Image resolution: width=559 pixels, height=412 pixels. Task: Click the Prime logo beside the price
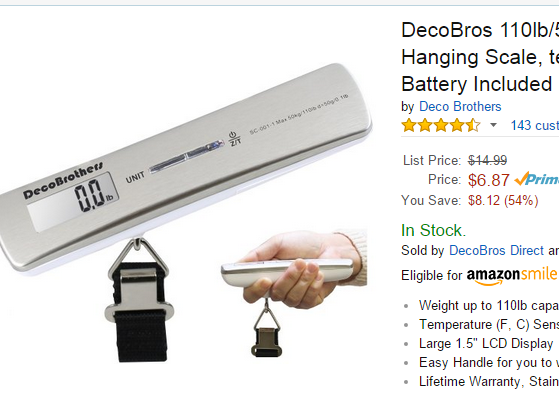537,179
